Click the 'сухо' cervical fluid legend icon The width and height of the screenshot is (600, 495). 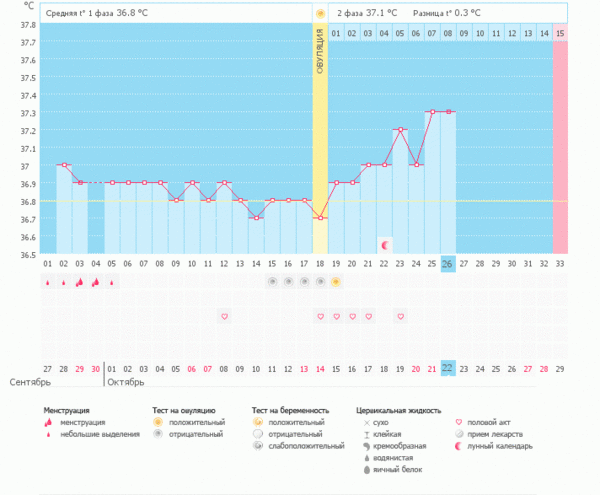pos(364,423)
